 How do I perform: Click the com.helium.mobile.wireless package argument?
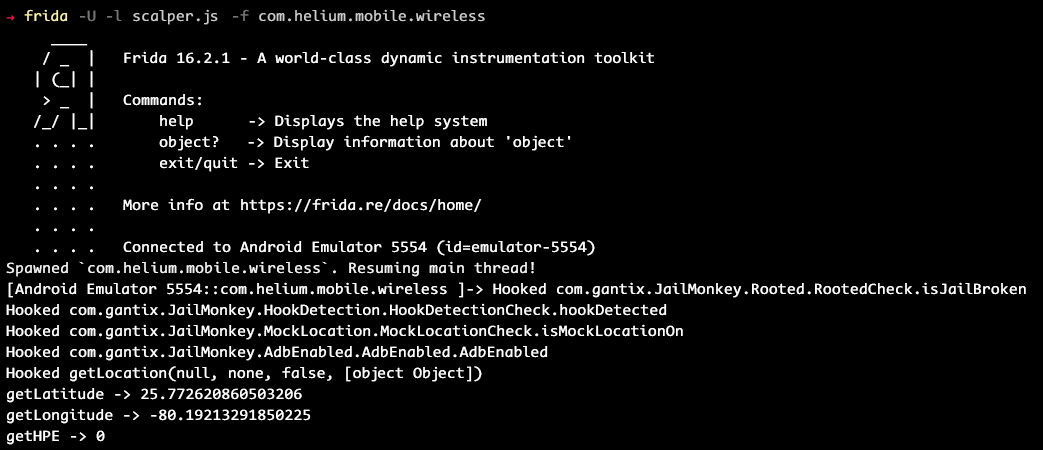click(x=371, y=17)
